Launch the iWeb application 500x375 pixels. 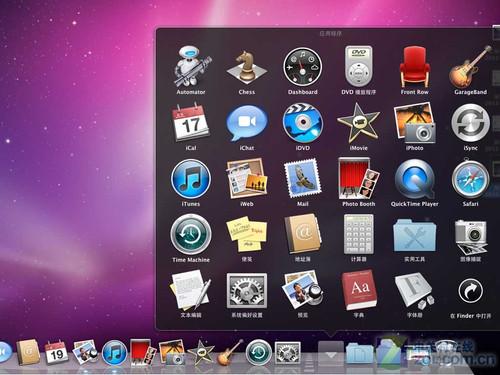pyautogui.click(x=247, y=179)
